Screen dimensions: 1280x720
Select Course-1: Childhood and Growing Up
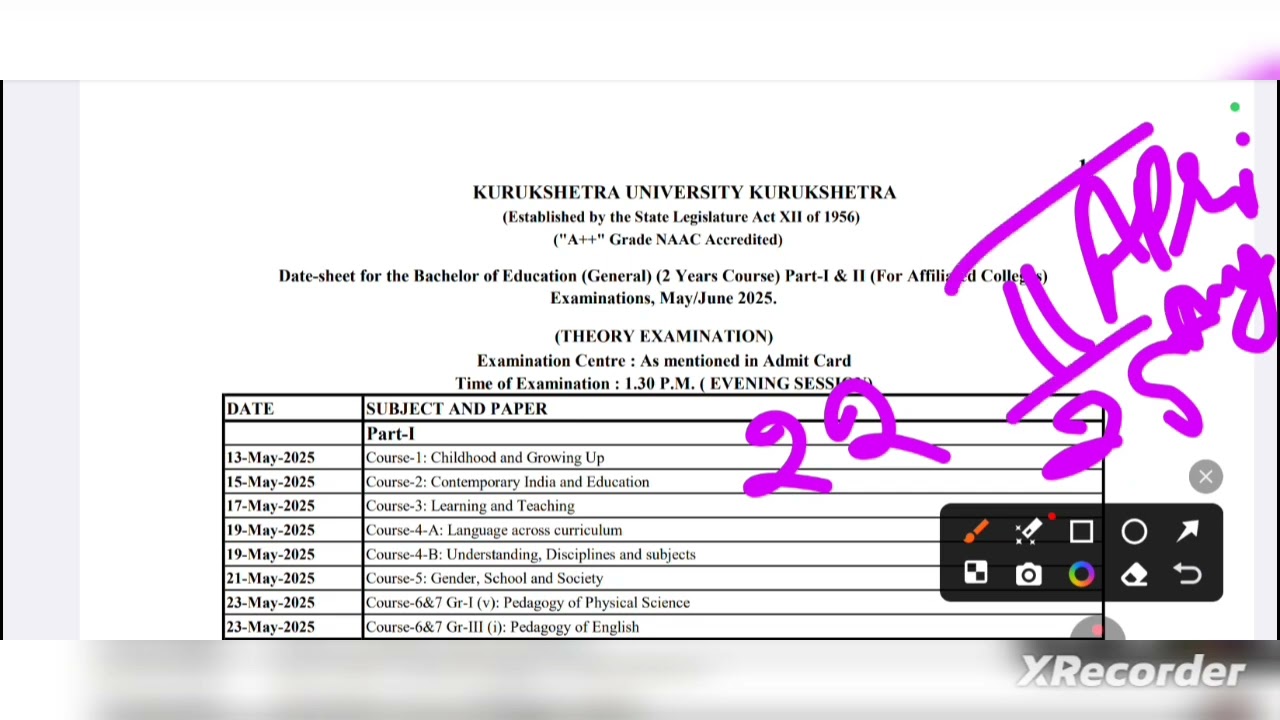tap(485, 458)
